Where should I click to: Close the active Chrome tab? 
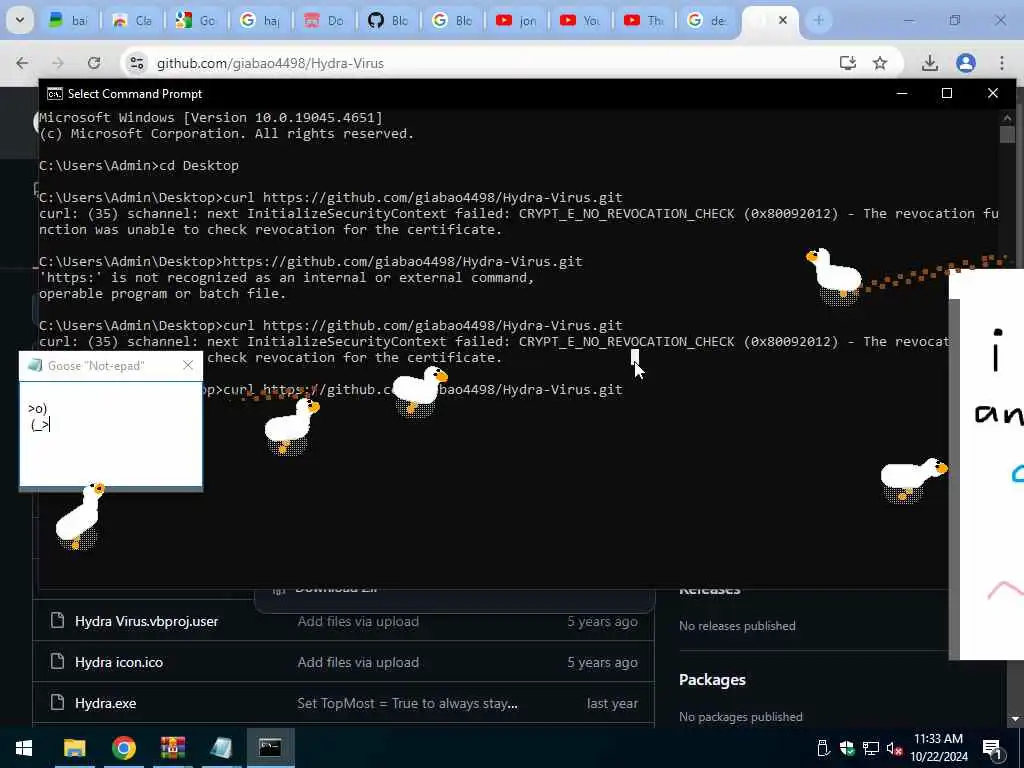[783, 21]
